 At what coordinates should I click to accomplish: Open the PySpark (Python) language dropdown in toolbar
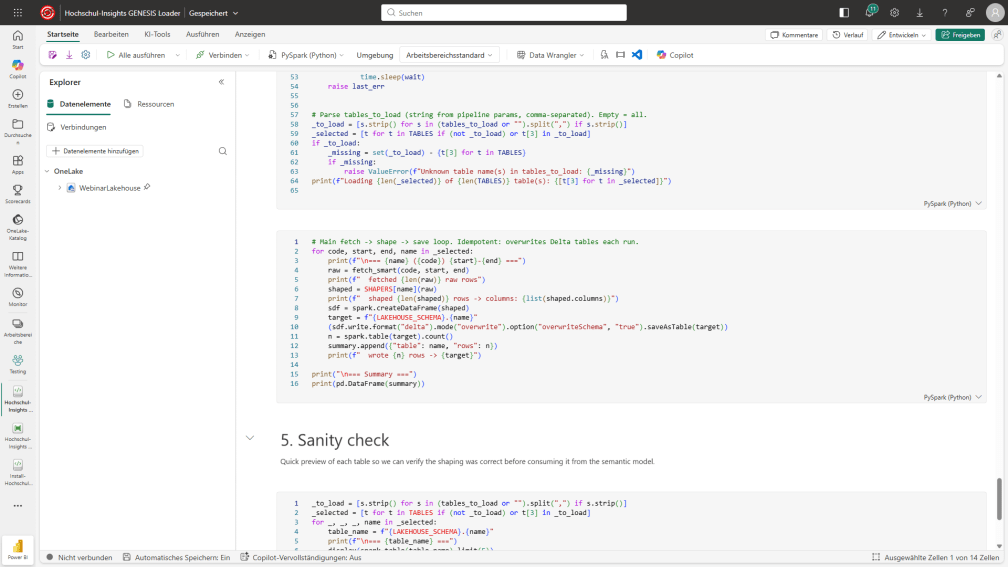click(x=306, y=55)
